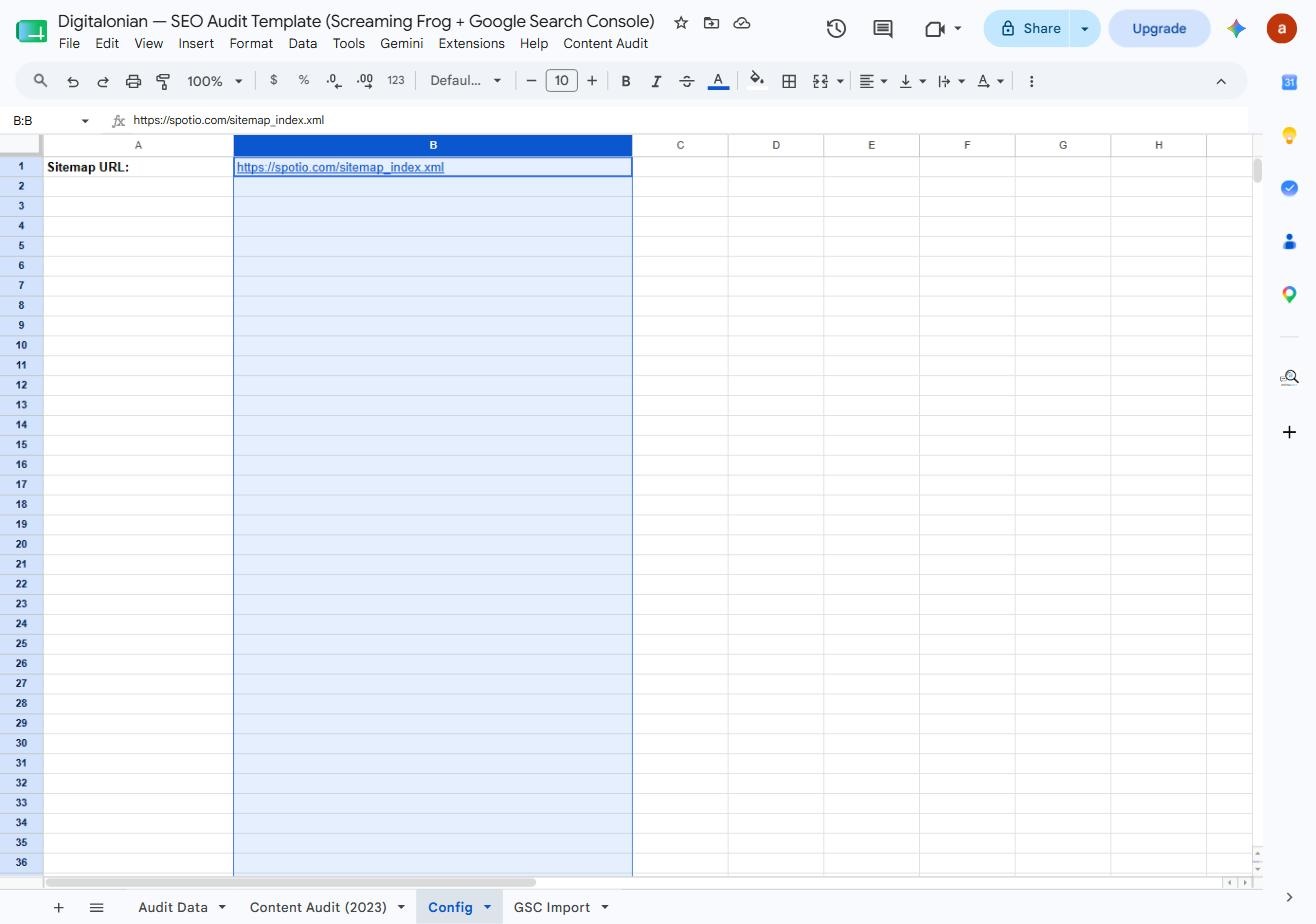
Task: Click the Name box showing B:B
Action: pyautogui.click(x=50, y=120)
